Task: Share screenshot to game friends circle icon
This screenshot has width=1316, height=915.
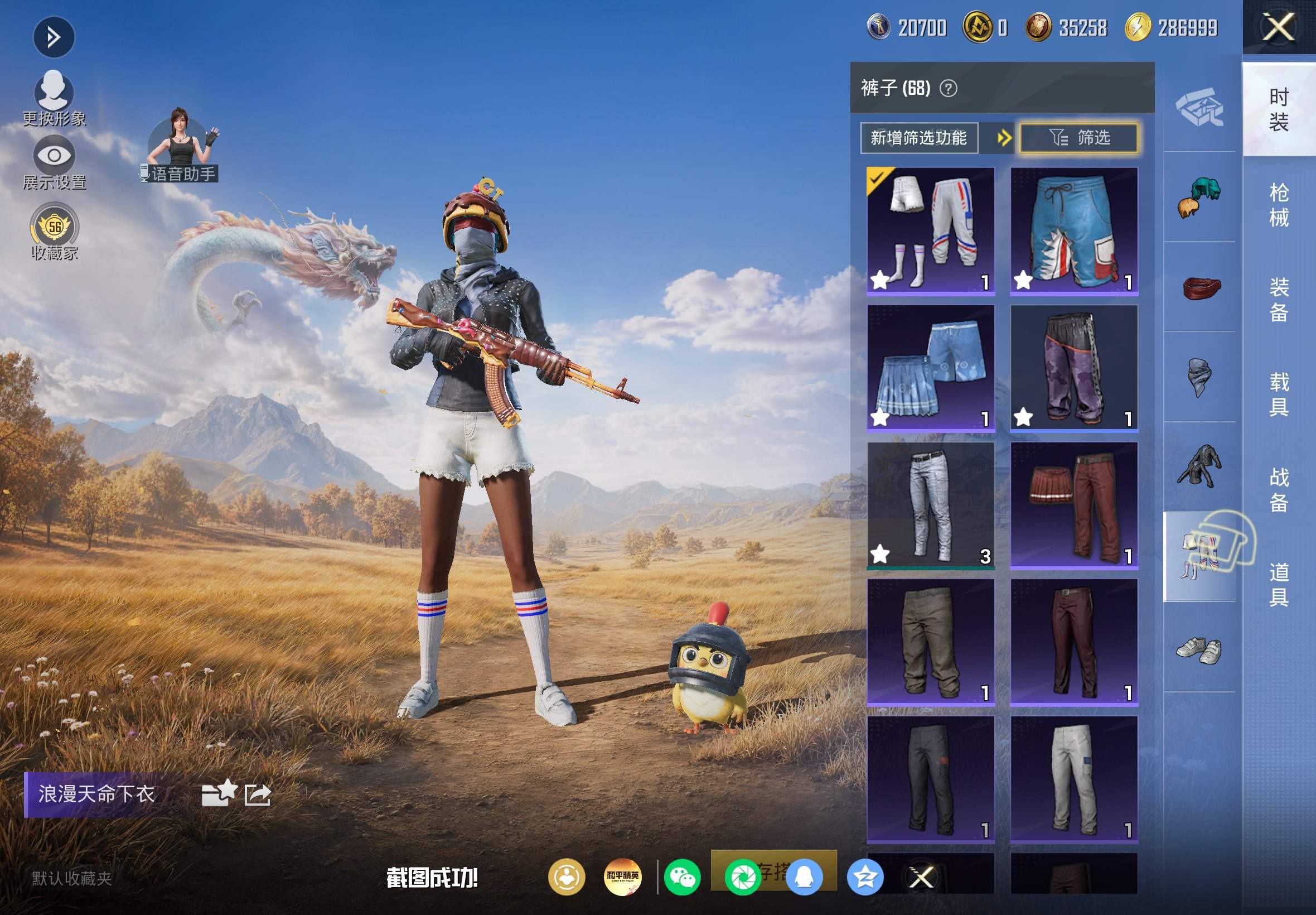Action: [x=567, y=877]
